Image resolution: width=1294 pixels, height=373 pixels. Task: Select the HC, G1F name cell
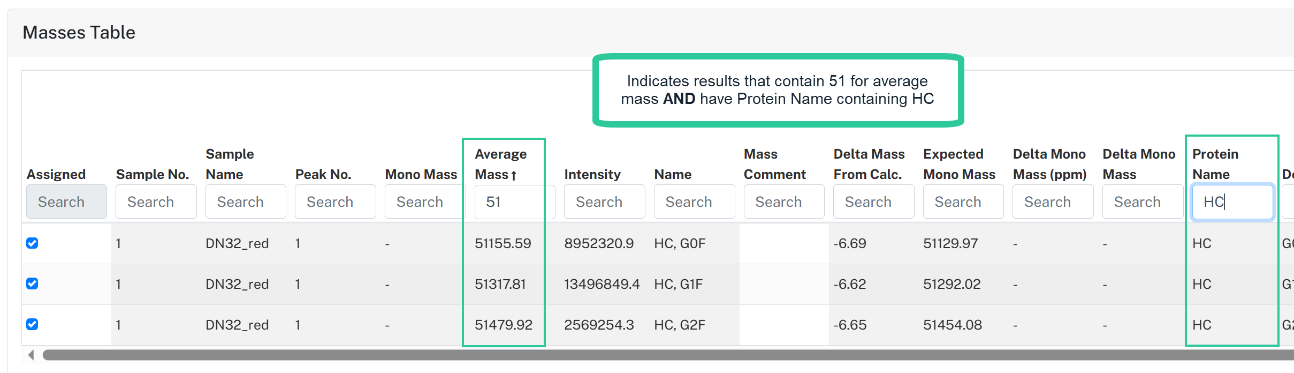[682, 284]
